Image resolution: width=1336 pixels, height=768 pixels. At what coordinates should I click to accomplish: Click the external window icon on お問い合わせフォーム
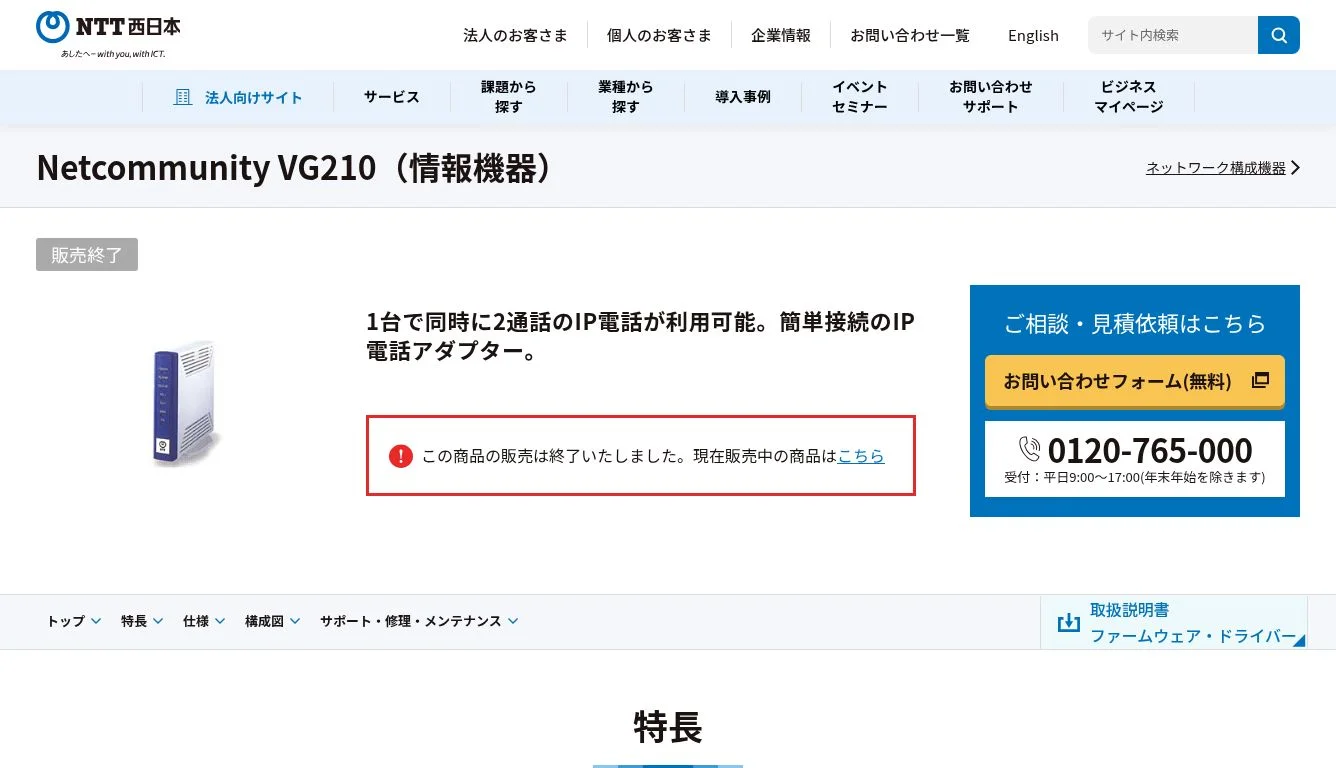coord(1260,380)
